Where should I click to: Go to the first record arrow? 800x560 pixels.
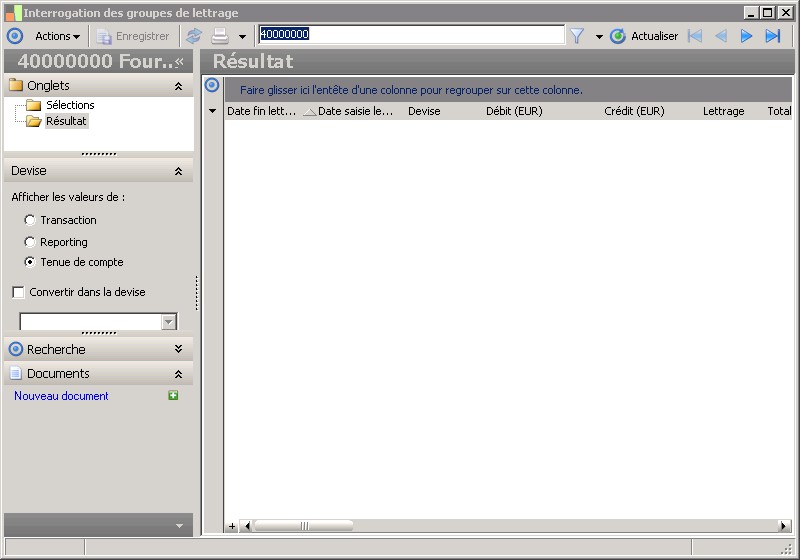click(x=695, y=36)
